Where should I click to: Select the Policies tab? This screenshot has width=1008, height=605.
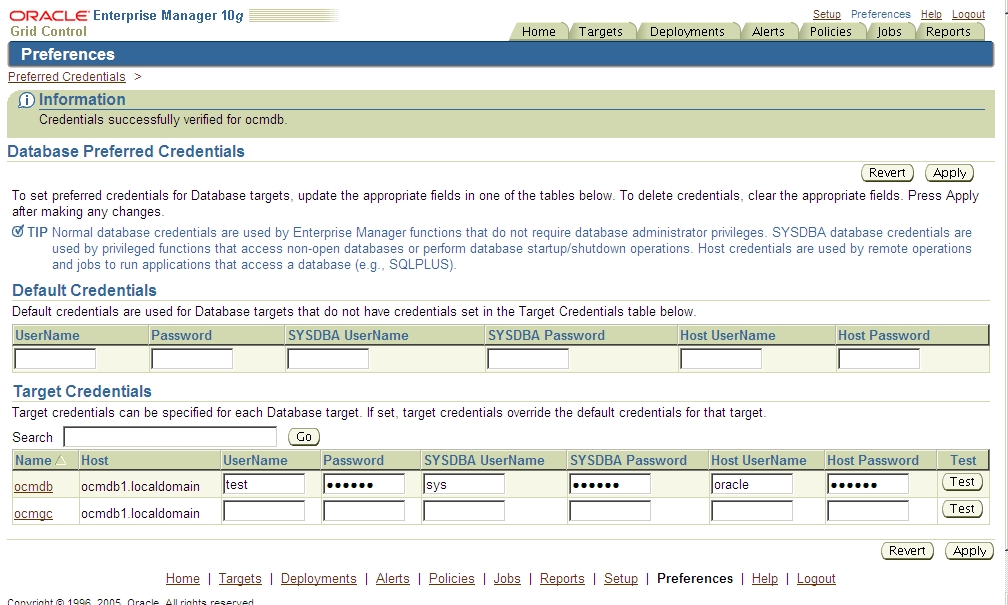831,32
